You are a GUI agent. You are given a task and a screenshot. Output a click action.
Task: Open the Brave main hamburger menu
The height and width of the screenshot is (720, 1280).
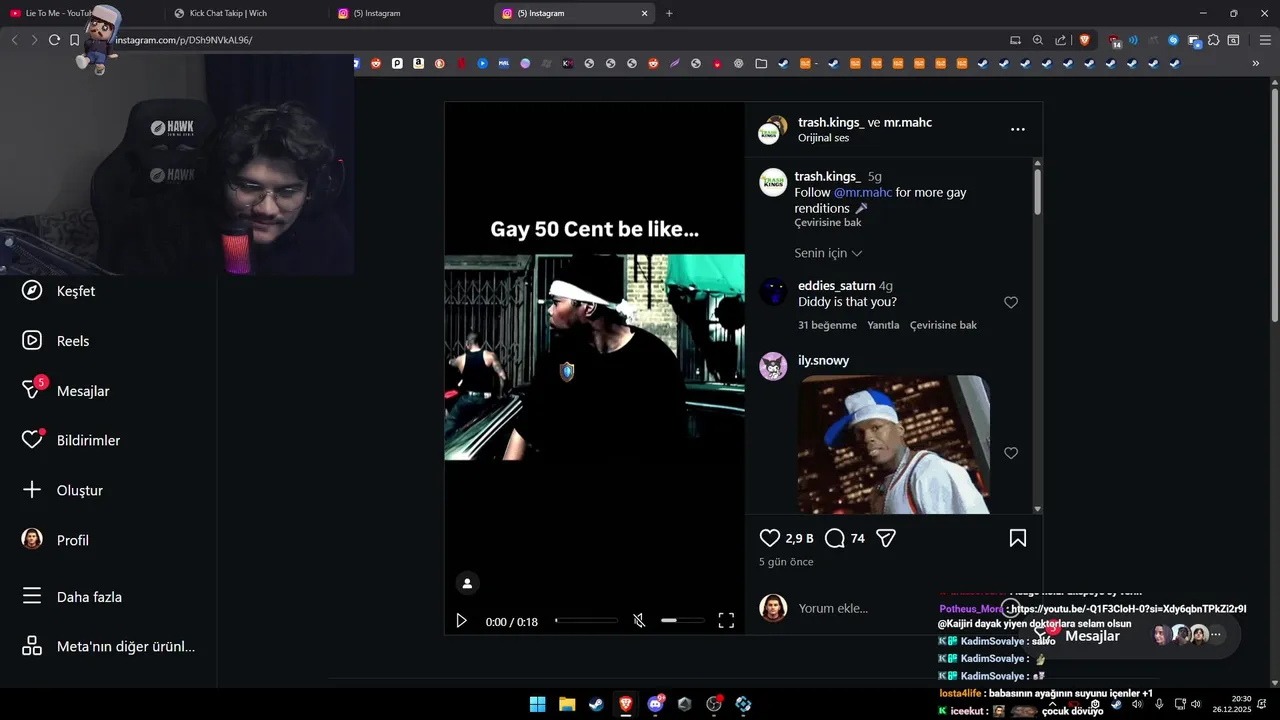click(1265, 40)
